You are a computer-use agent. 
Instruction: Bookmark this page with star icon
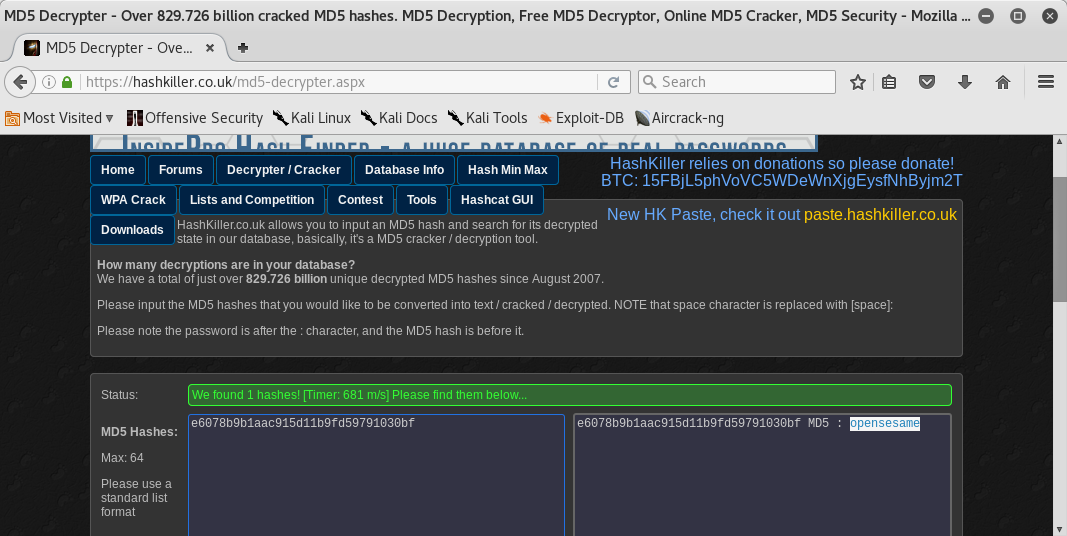pyautogui.click(x=857, y=82)
